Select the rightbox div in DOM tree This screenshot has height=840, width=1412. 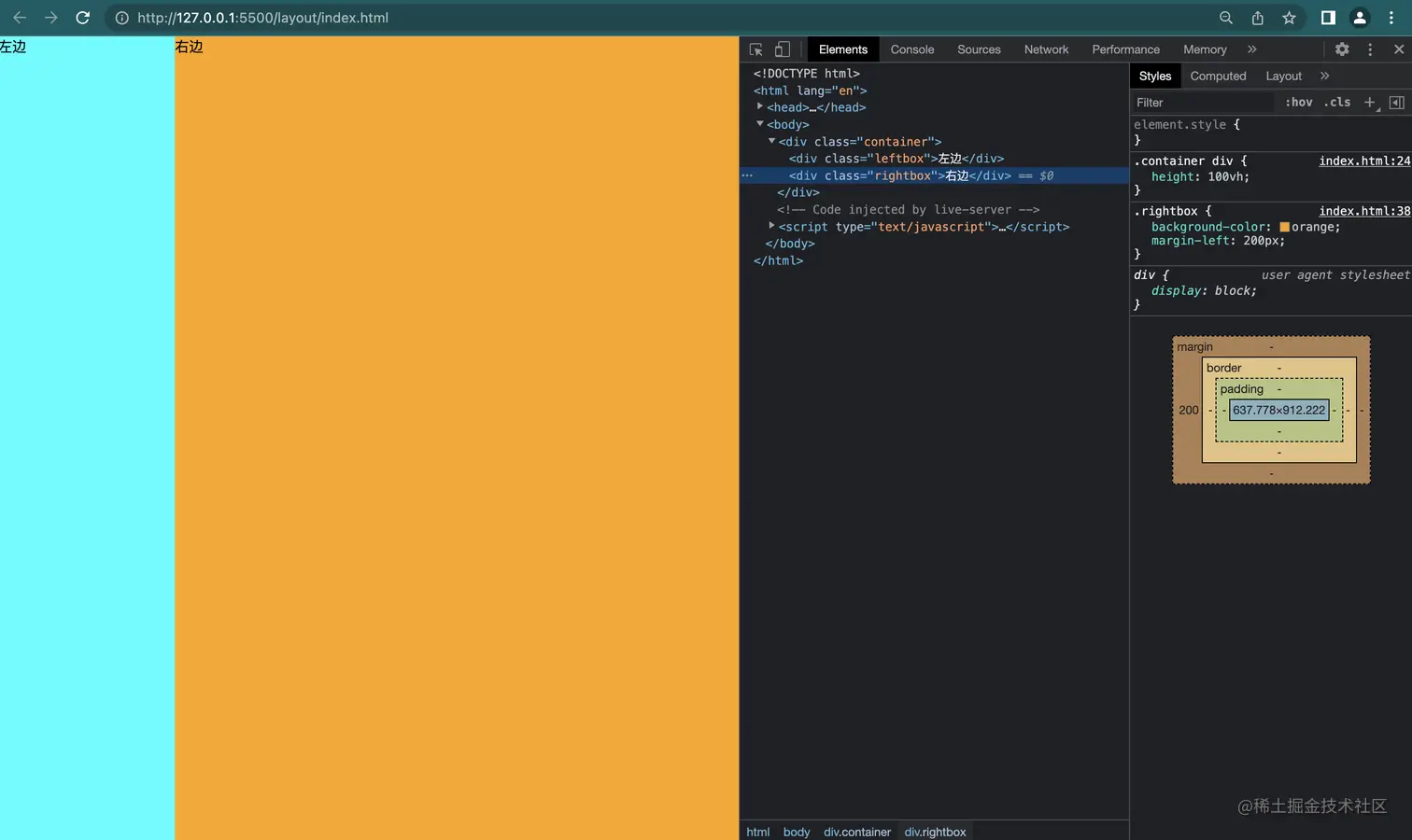point(900,175)
